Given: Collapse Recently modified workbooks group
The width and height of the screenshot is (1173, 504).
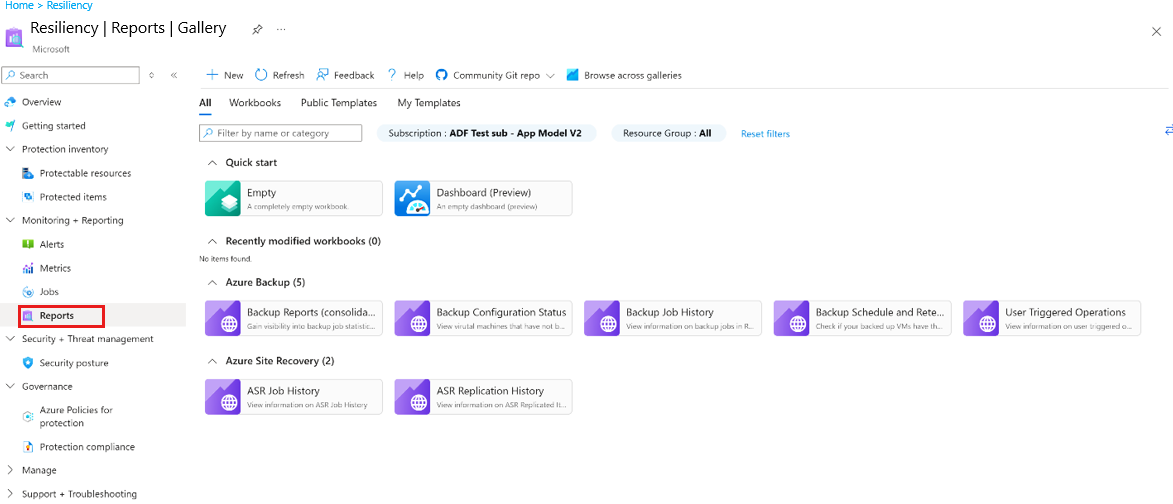Looking at the screenshot, I should coord(212,242).
